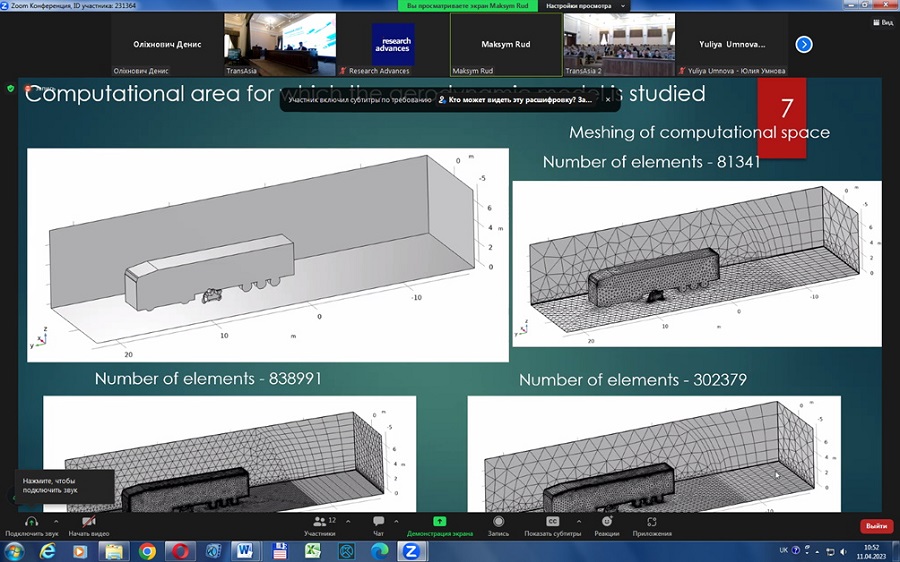Open the Реакции reactions menu
900x562 pixels.
[x=607, y=521]
